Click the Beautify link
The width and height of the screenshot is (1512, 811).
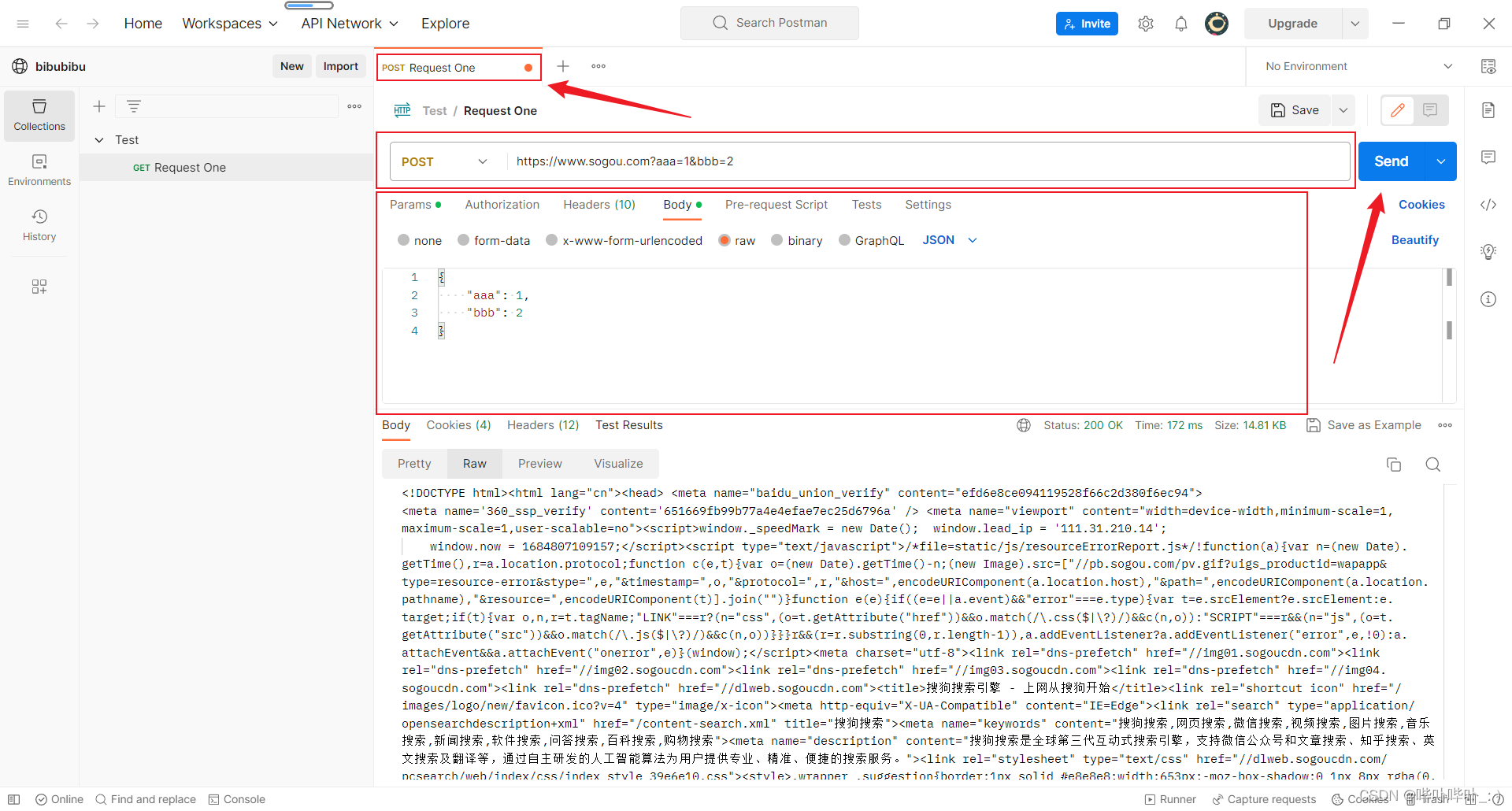(1415, 240)
